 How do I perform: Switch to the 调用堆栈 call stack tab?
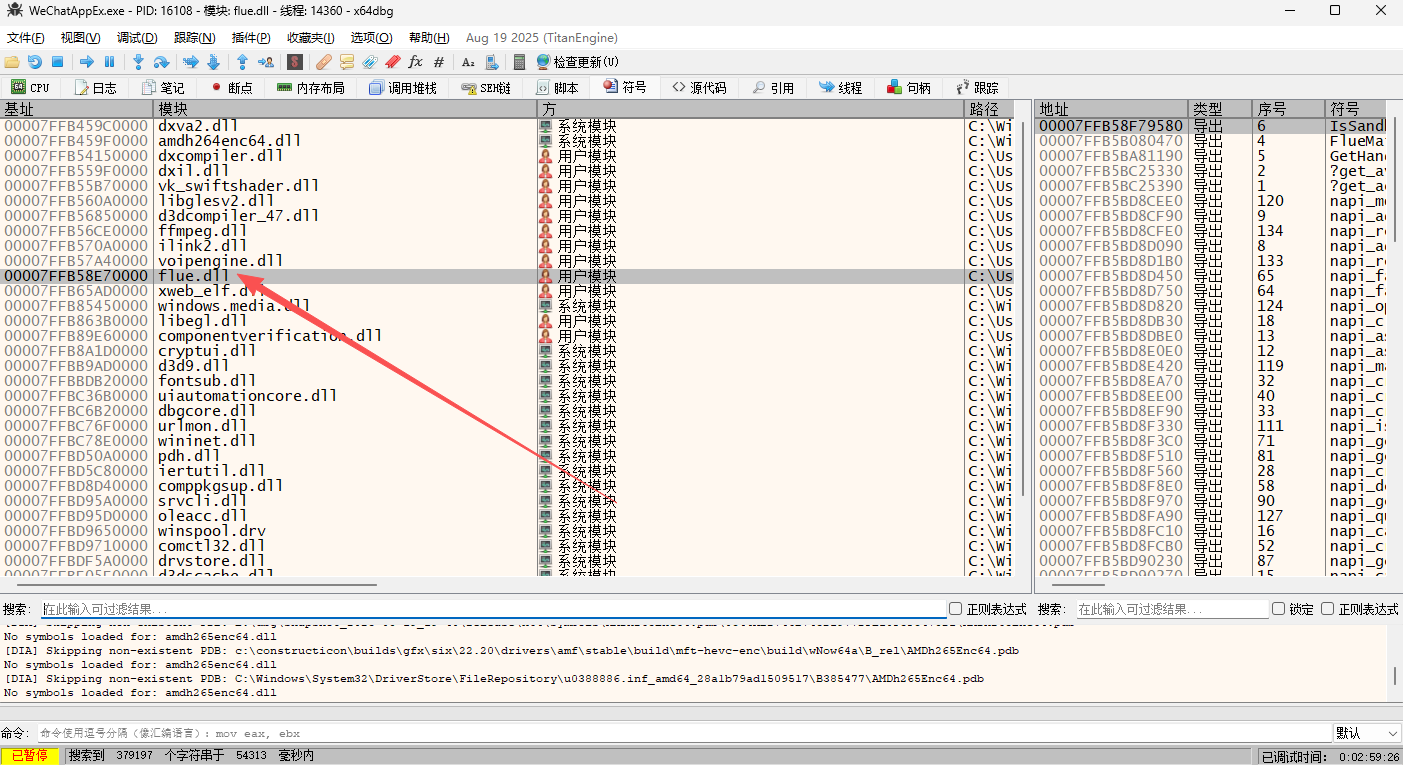(403, 88)
